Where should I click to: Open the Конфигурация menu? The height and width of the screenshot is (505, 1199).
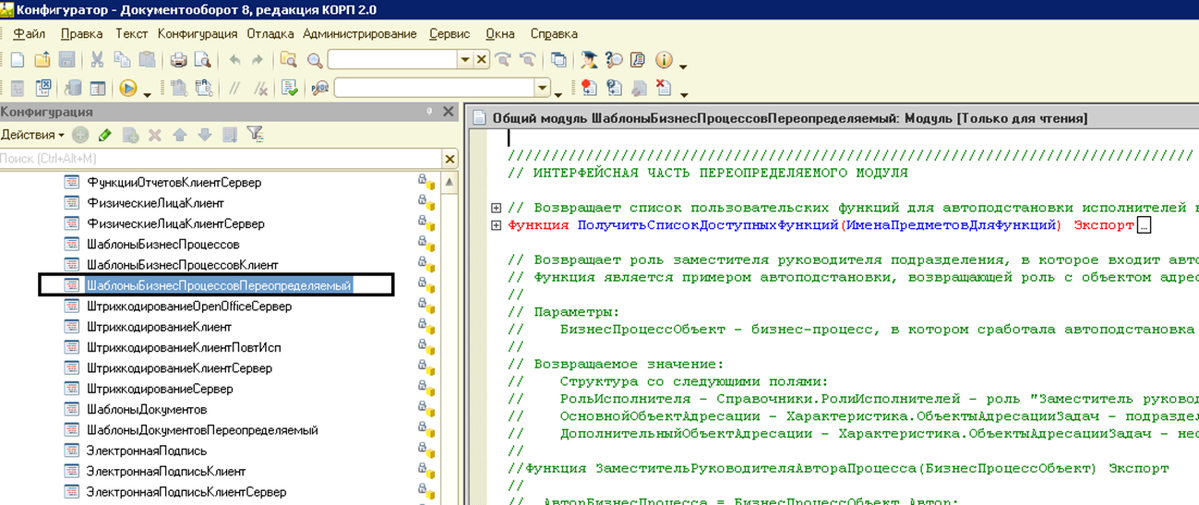pos(197,34)
